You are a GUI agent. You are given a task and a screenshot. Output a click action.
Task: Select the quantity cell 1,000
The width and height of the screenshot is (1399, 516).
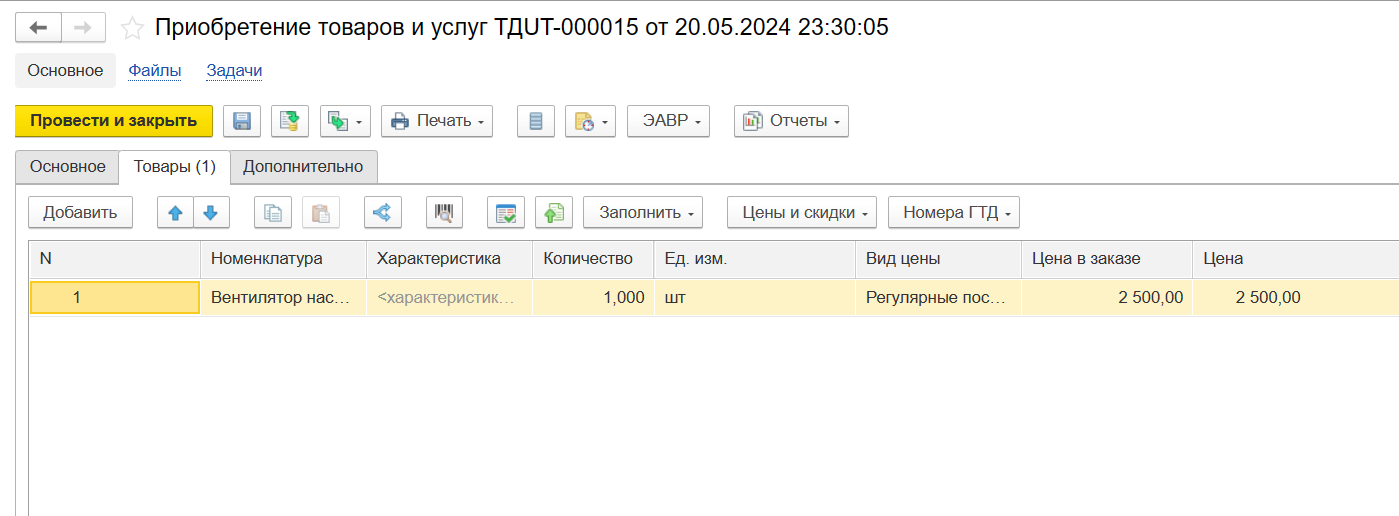[593, 298]
